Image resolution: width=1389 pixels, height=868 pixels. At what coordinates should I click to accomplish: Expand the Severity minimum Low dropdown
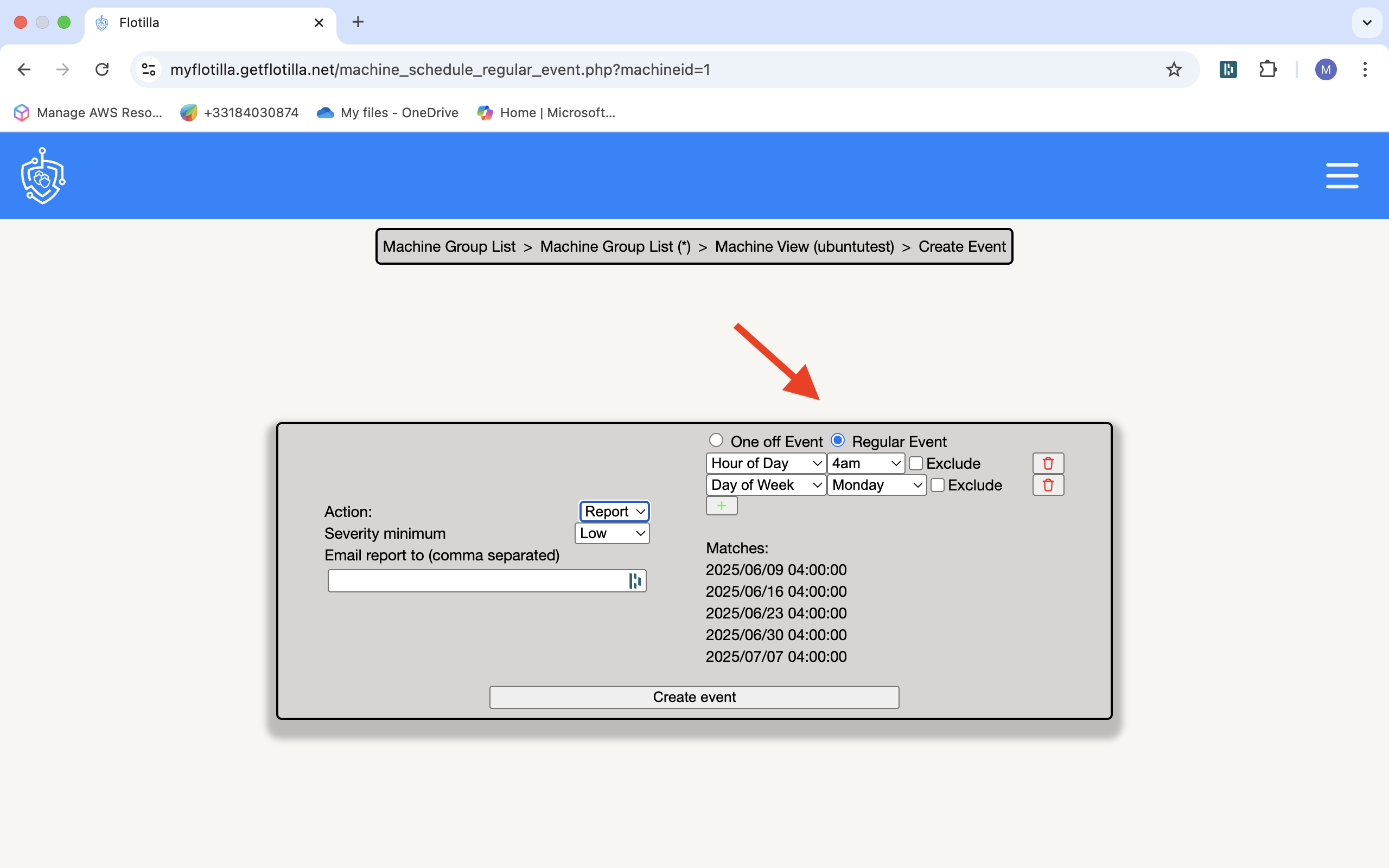(x=612, y=533)
